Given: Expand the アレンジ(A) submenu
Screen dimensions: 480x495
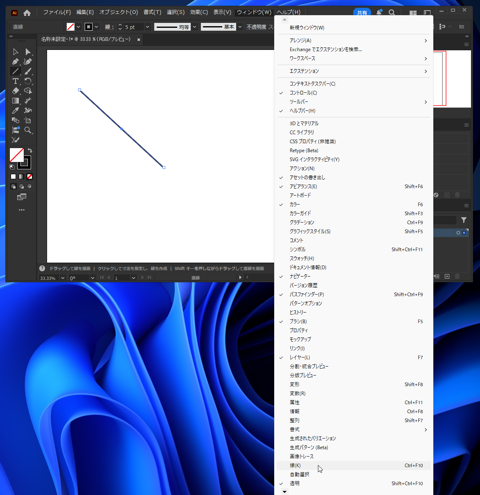Looking at the screenshot, I should coord(353,40).
